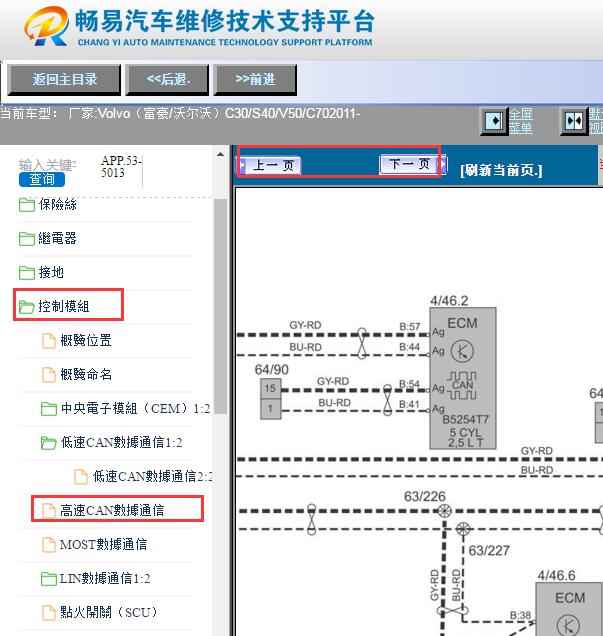Click connector 64/90 pin 1

click(270, 408)
